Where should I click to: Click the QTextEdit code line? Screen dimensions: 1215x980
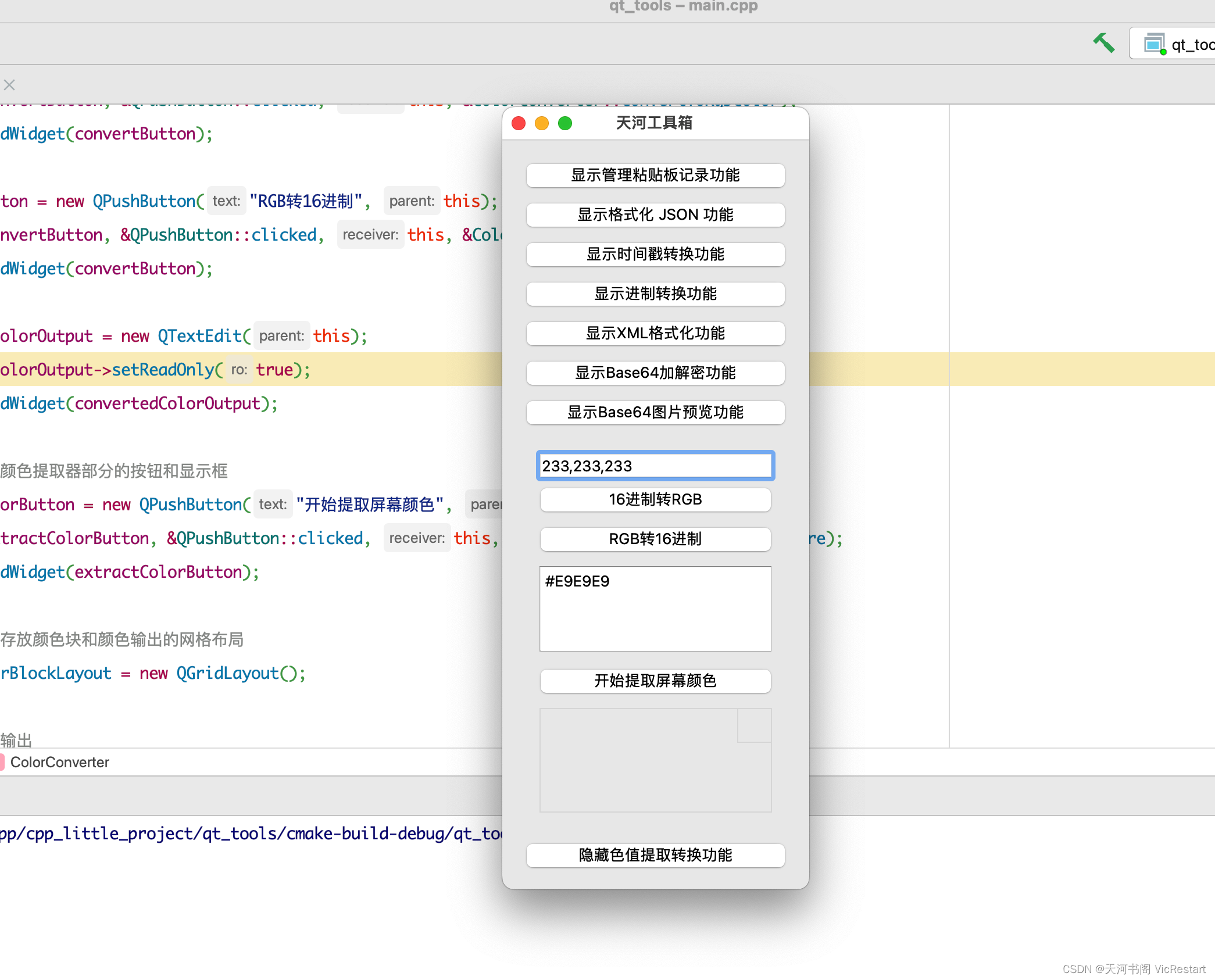(x=184, y=336)
